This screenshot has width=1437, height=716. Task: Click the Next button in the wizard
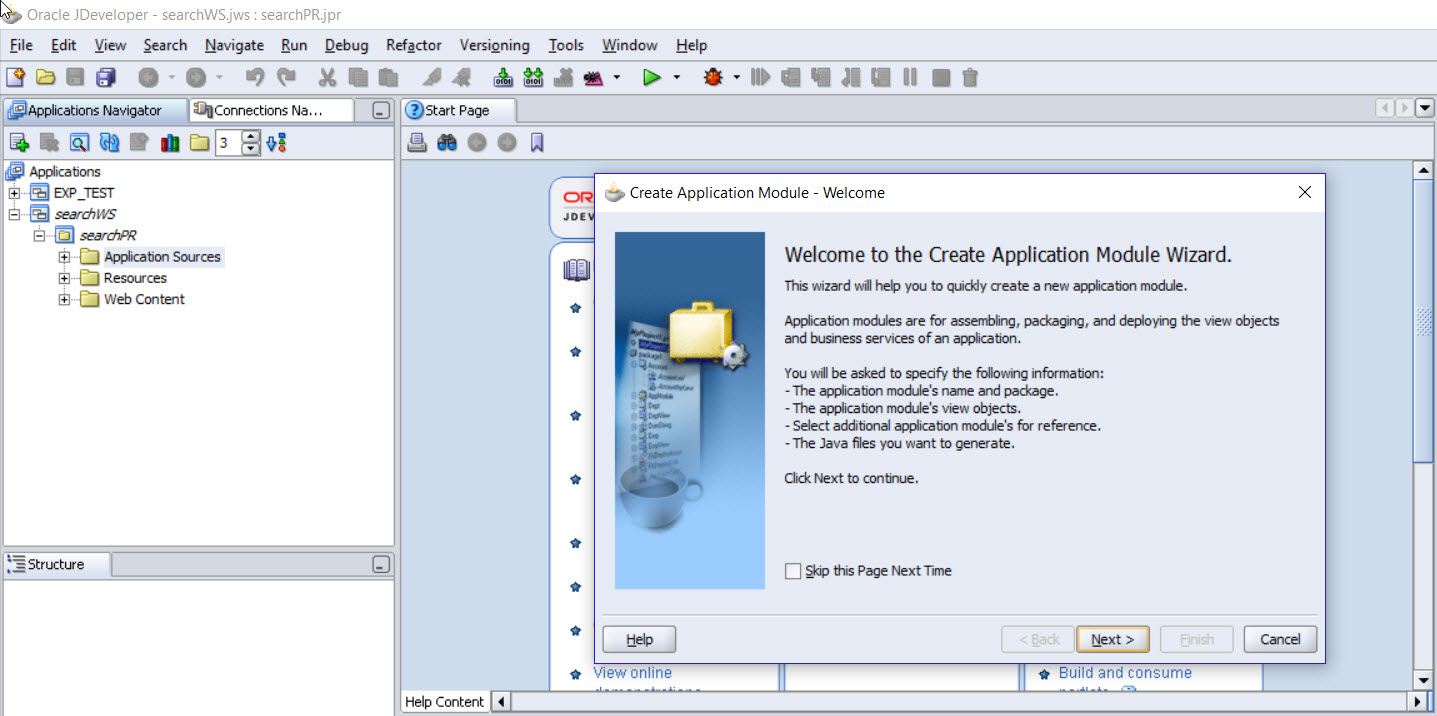click(x=1112, y=639)
